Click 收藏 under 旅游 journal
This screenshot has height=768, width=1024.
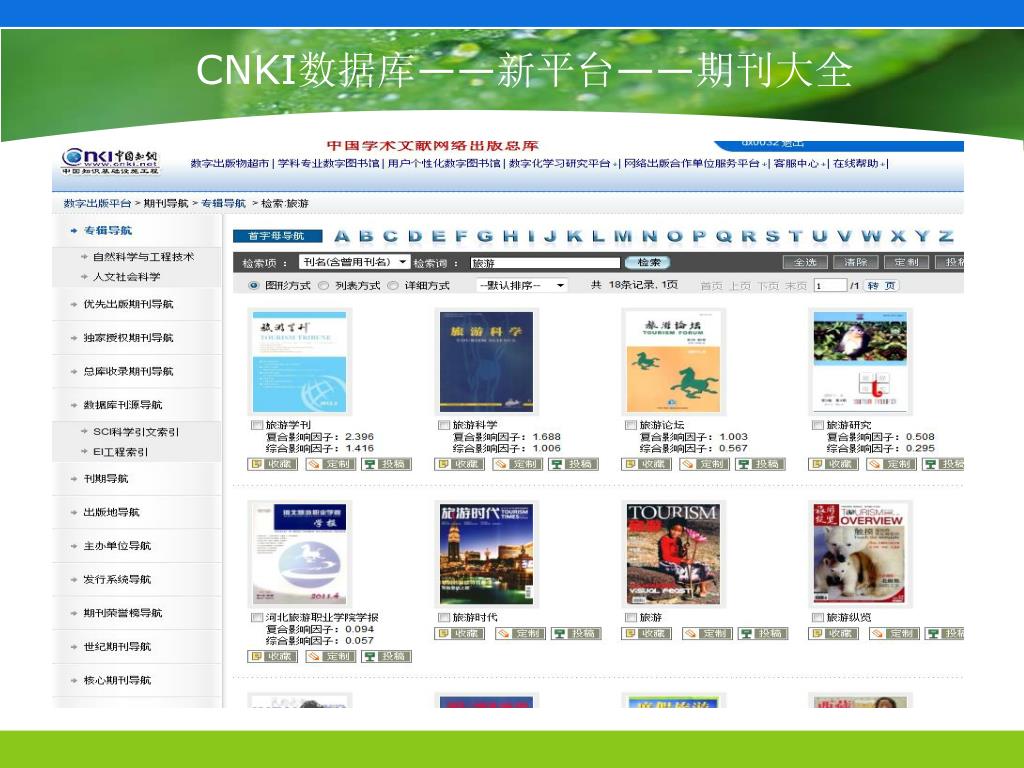click(647, 633)
